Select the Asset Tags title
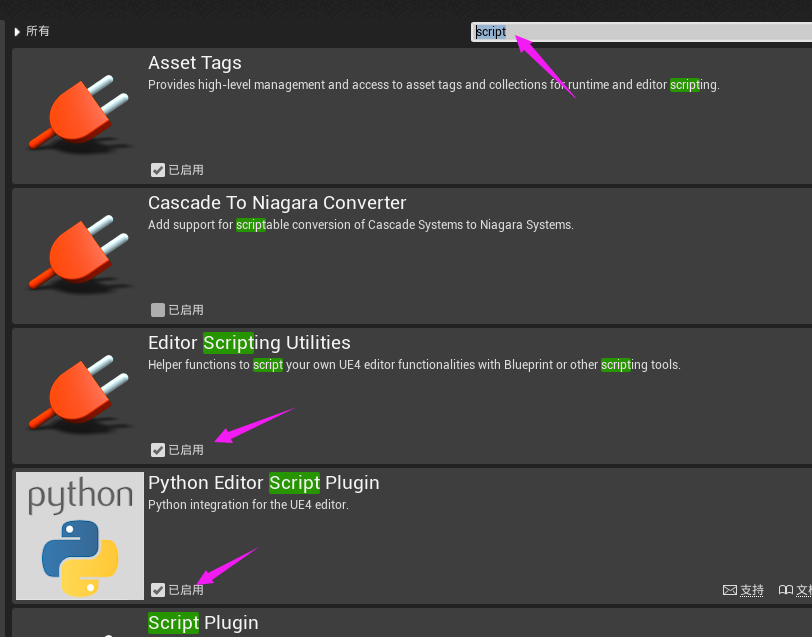This screenshot has width=812, height=637. (x=195, y=63)
